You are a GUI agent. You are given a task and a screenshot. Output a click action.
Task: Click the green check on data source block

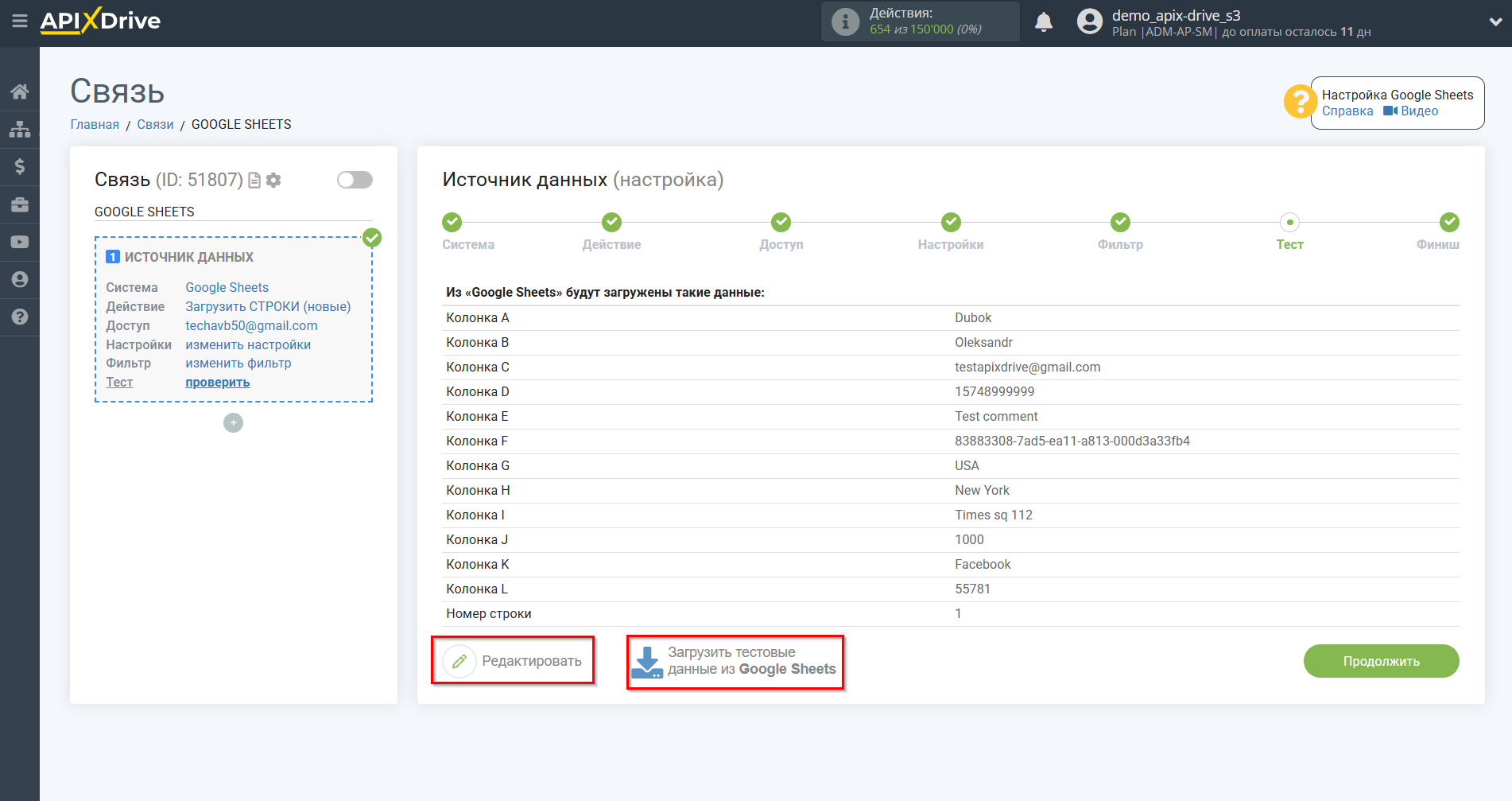pyautogui.click(x=372, y=238)
